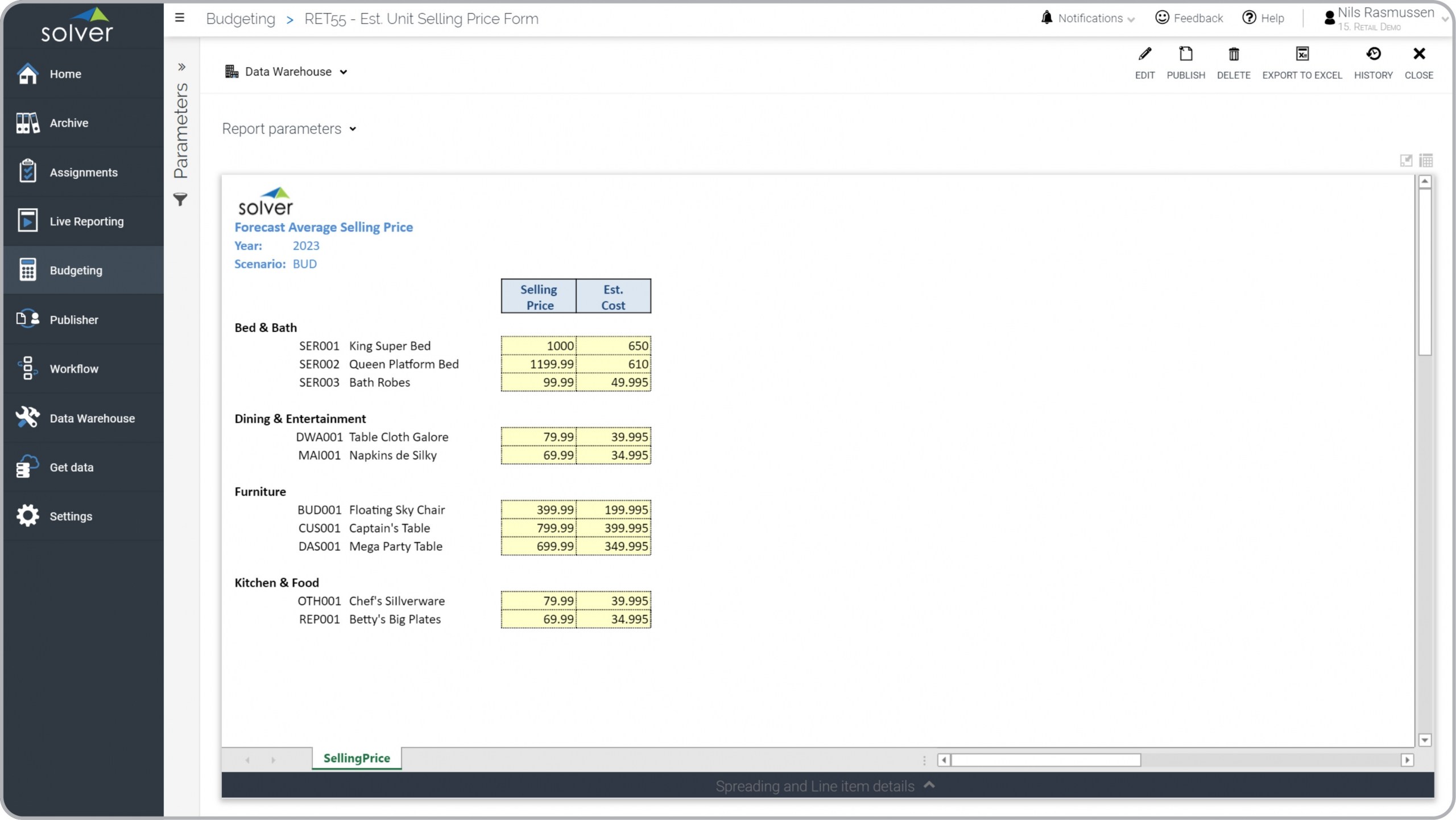Open Live Reporting in sidebar
The width and height of the screenshot is (1456, 820).
(x=86, y=221)
